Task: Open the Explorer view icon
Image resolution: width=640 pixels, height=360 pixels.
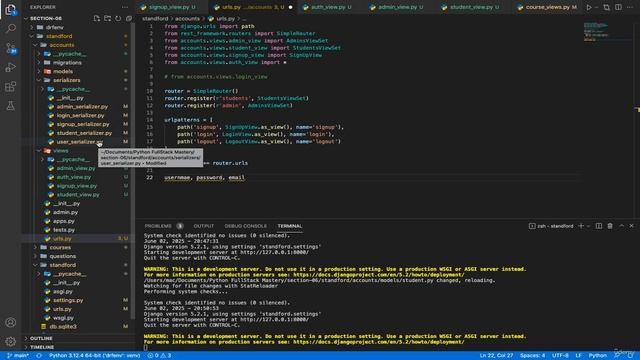Action: (x=11, y=9)
